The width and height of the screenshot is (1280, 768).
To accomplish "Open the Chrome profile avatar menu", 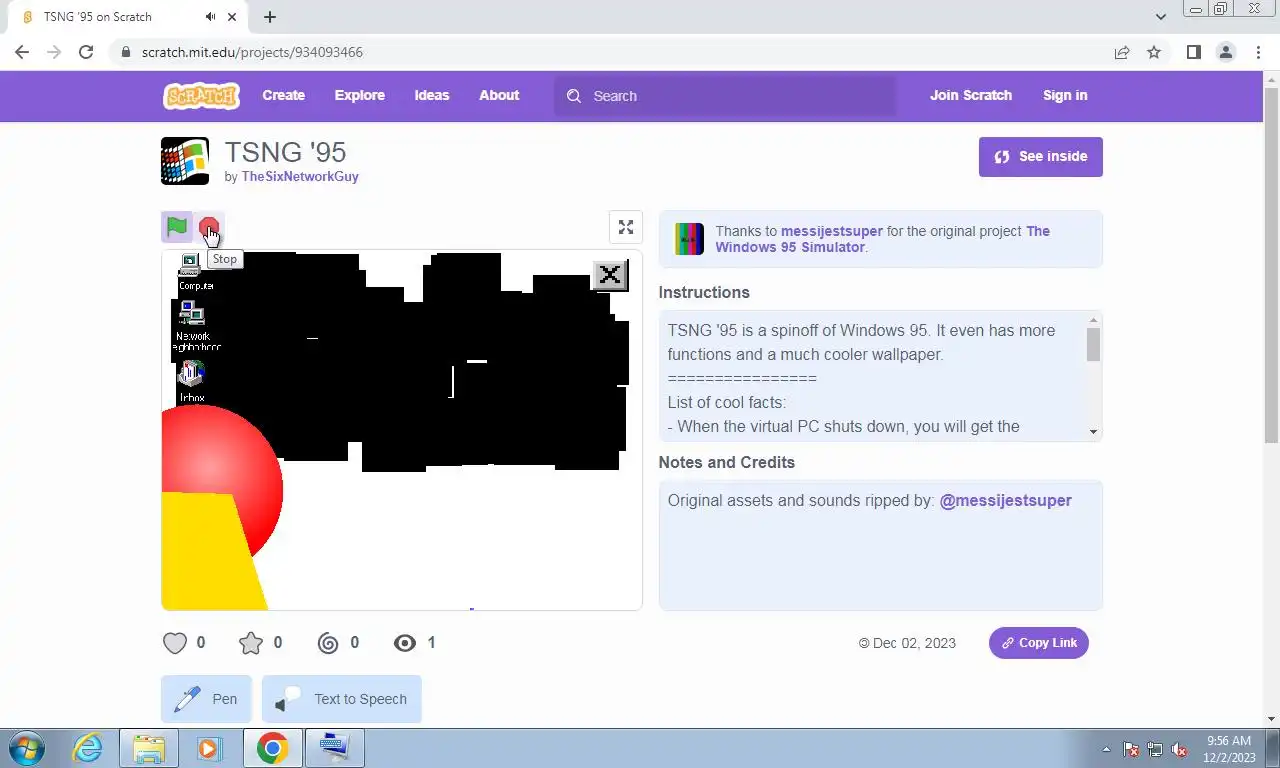I will [1225, 52].
